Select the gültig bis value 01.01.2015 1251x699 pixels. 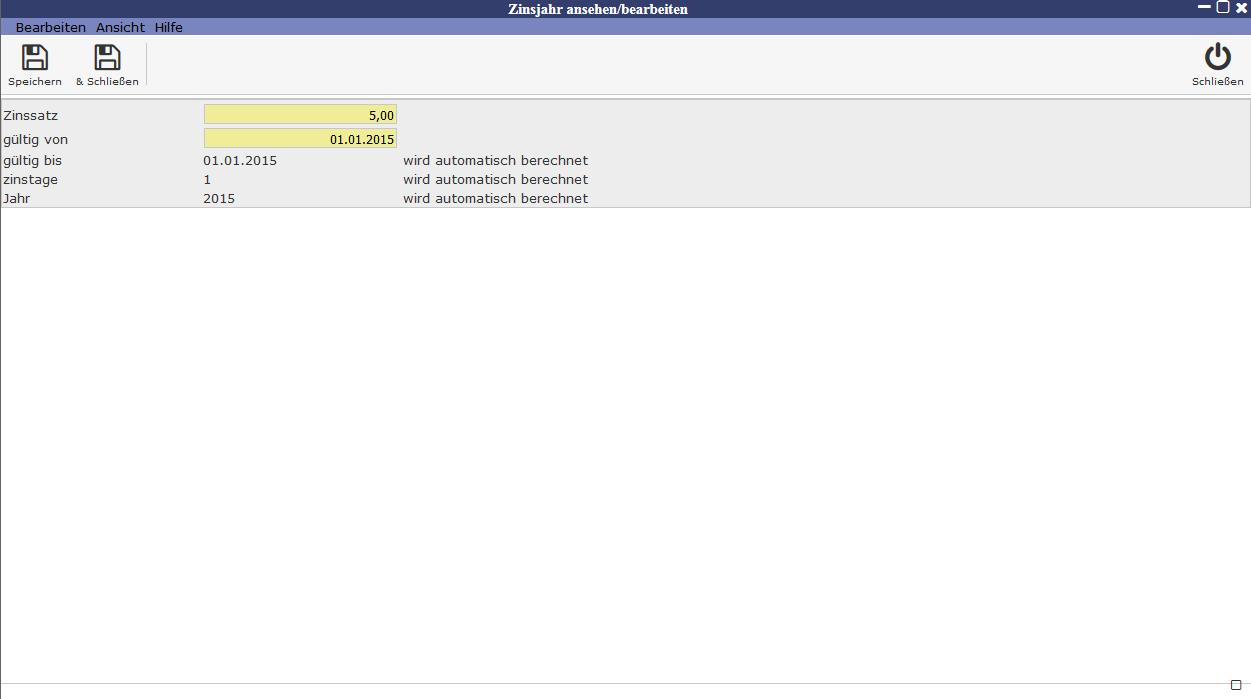pos(240,160)
